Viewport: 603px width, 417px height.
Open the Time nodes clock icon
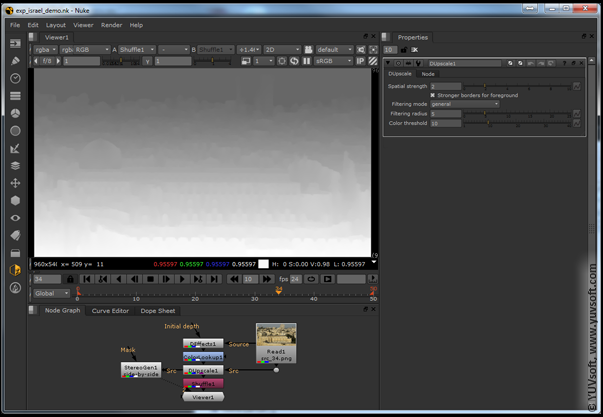click(x=15, y=78)
